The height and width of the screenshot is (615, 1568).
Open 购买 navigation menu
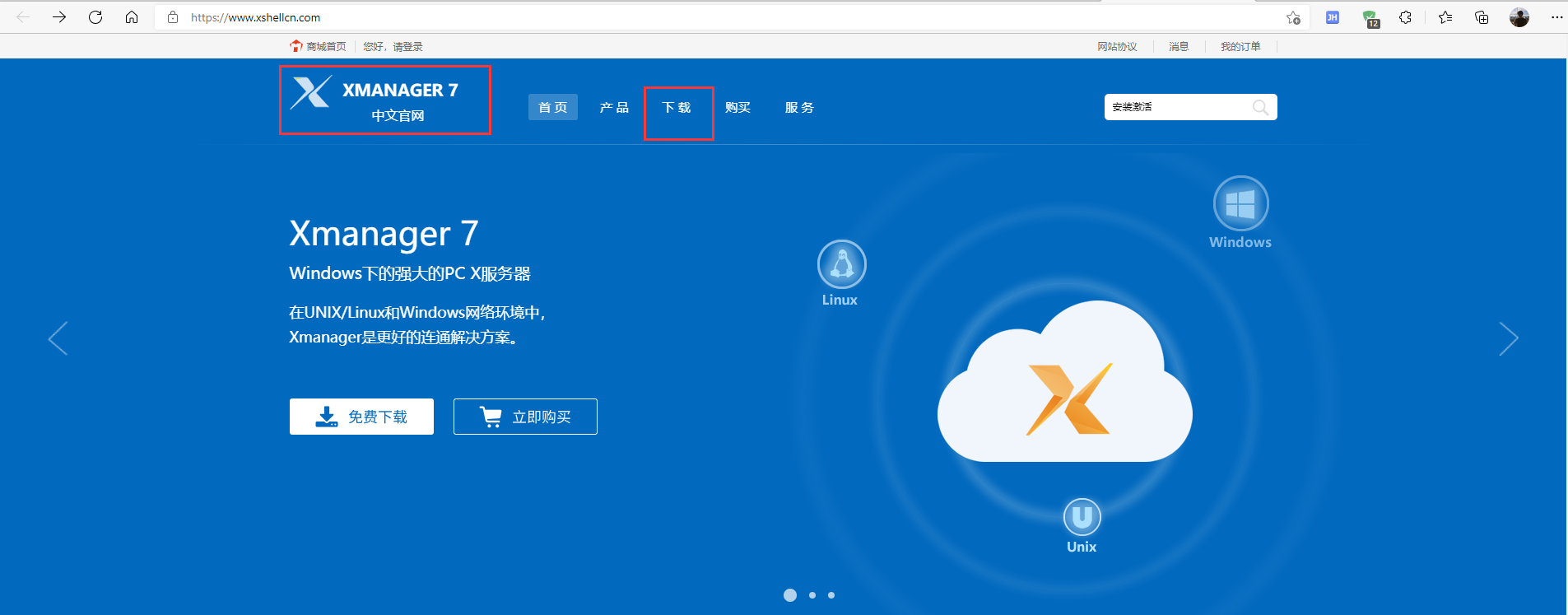click(738, 108)
